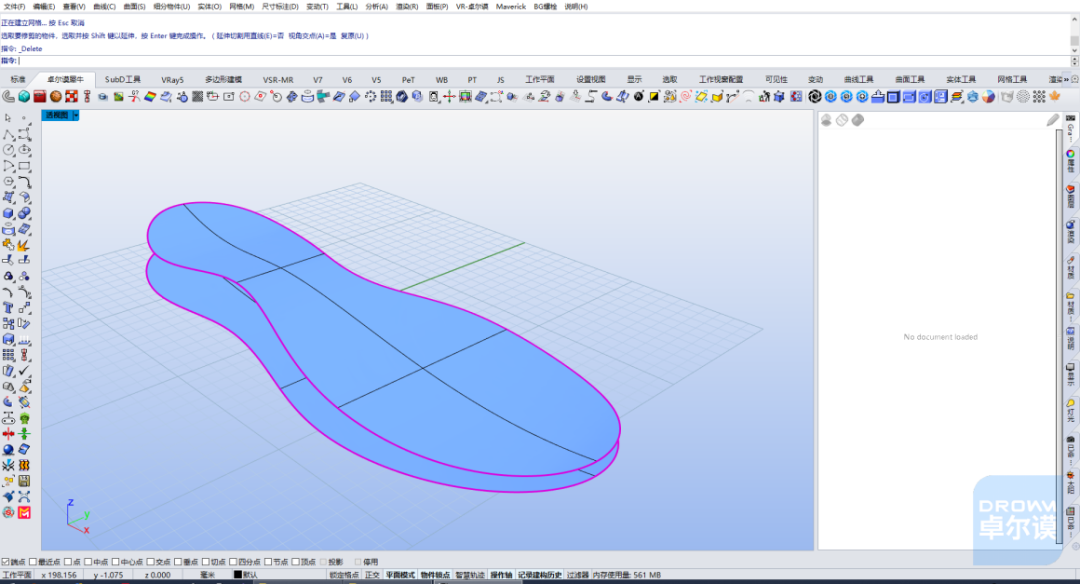Click the pink spiral icon in toolbar
Viewport: 1080px width, 584px height.
pyautogui.click(x=685, y=96)
